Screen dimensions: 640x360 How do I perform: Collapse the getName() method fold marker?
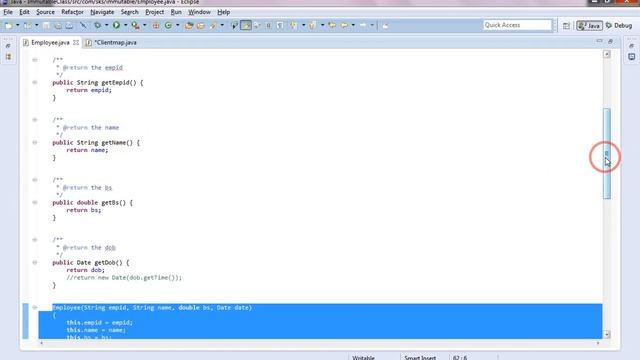tap(35, 142)
